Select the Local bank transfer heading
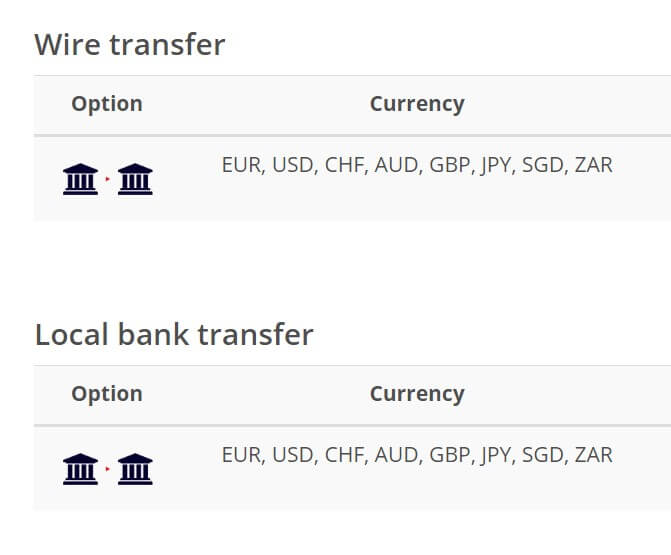671x555 pixels. 174,335
